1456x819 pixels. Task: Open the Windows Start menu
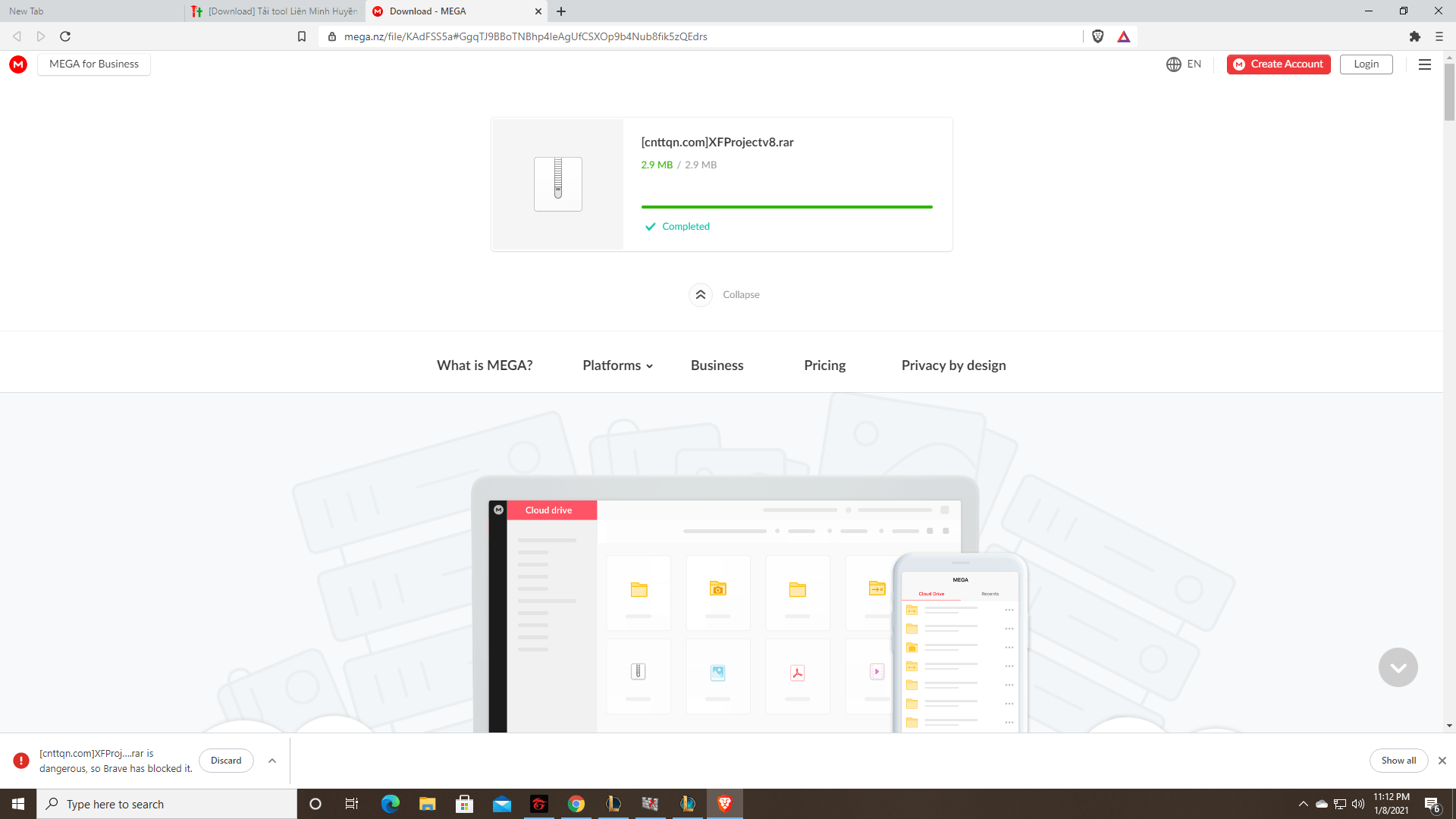point(18,804)
